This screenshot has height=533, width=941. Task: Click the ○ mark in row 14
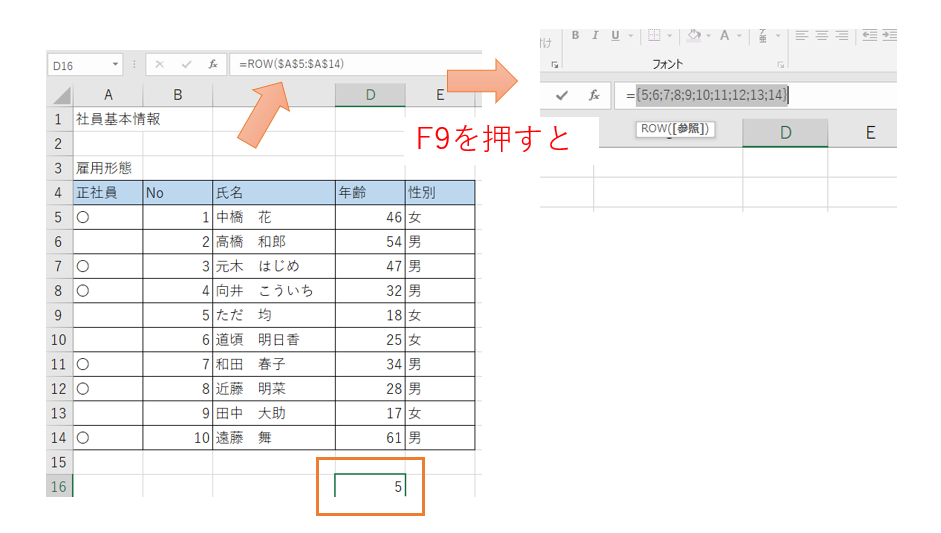[83, 438]
